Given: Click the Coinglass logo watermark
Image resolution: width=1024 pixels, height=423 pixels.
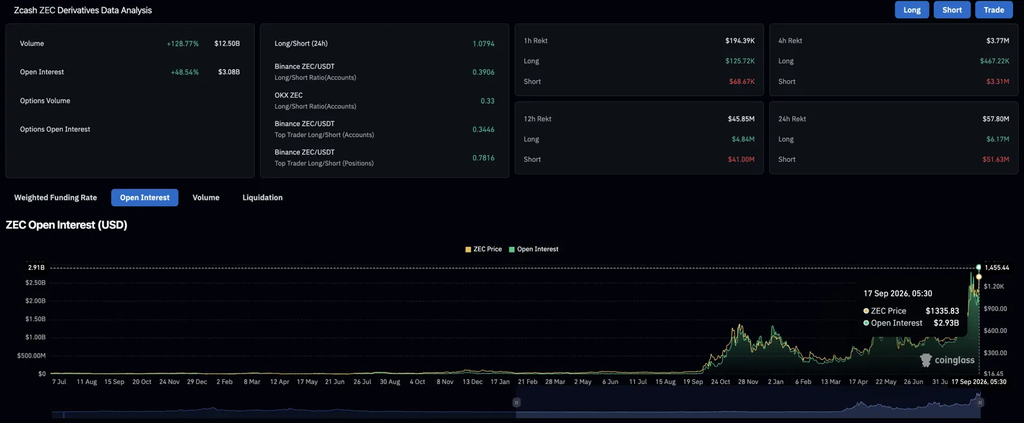Looking at the screenshot, I should pos(947,360).
